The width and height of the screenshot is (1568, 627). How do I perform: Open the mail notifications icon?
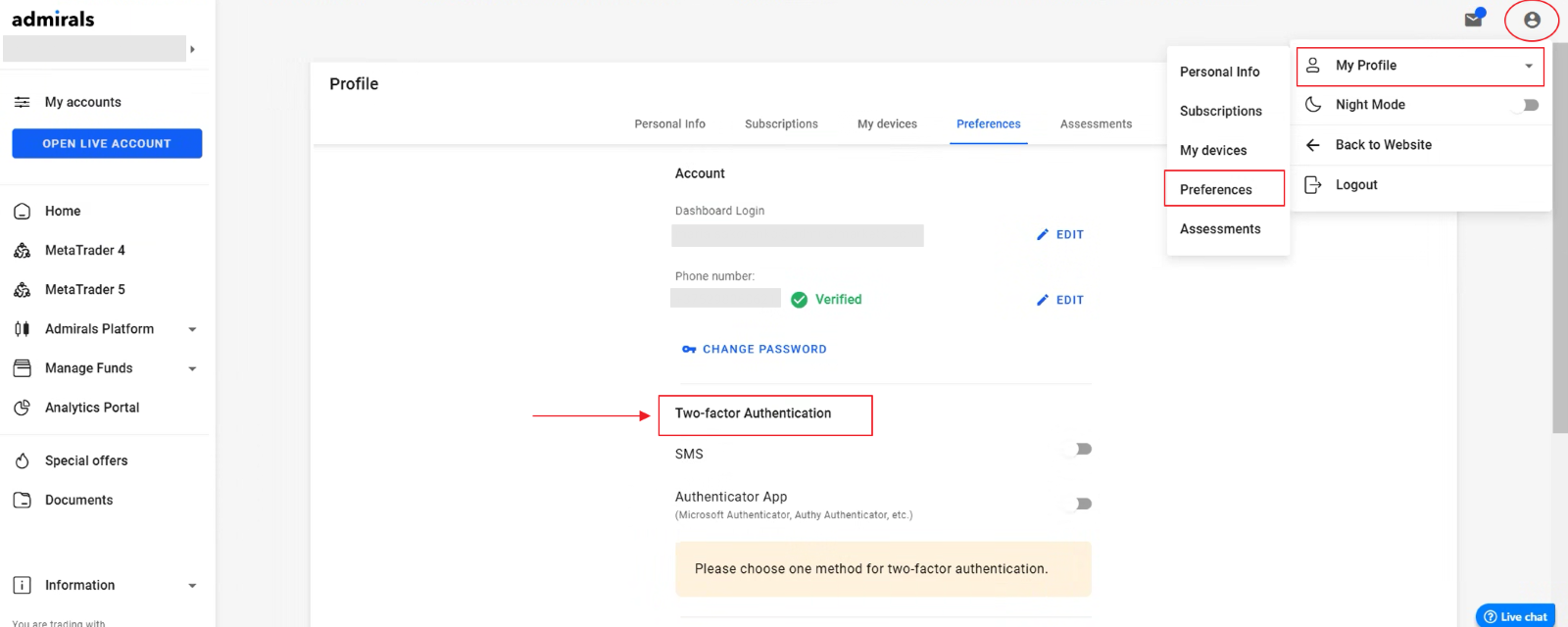click(1473, 19)
